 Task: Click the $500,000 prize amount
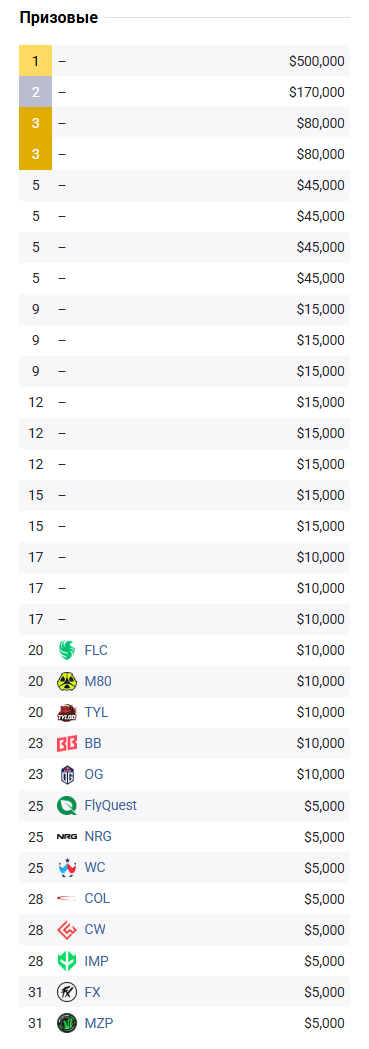pyautogui.click(x=317, y=62)
